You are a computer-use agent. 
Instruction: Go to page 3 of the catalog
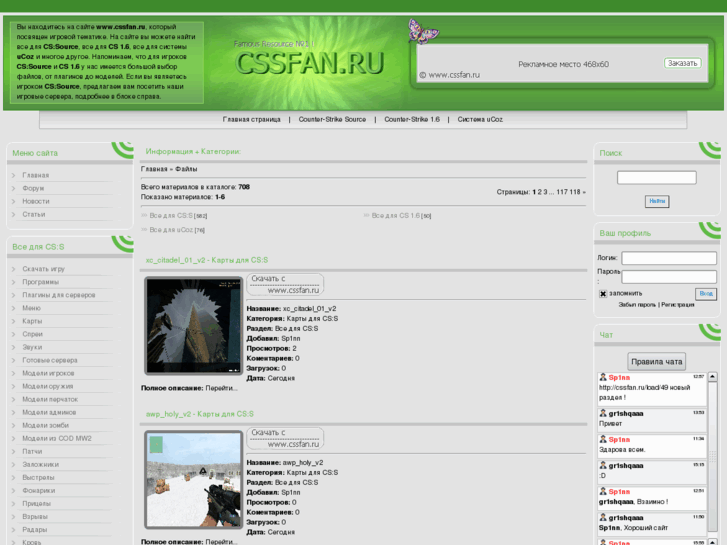[545, 192]
